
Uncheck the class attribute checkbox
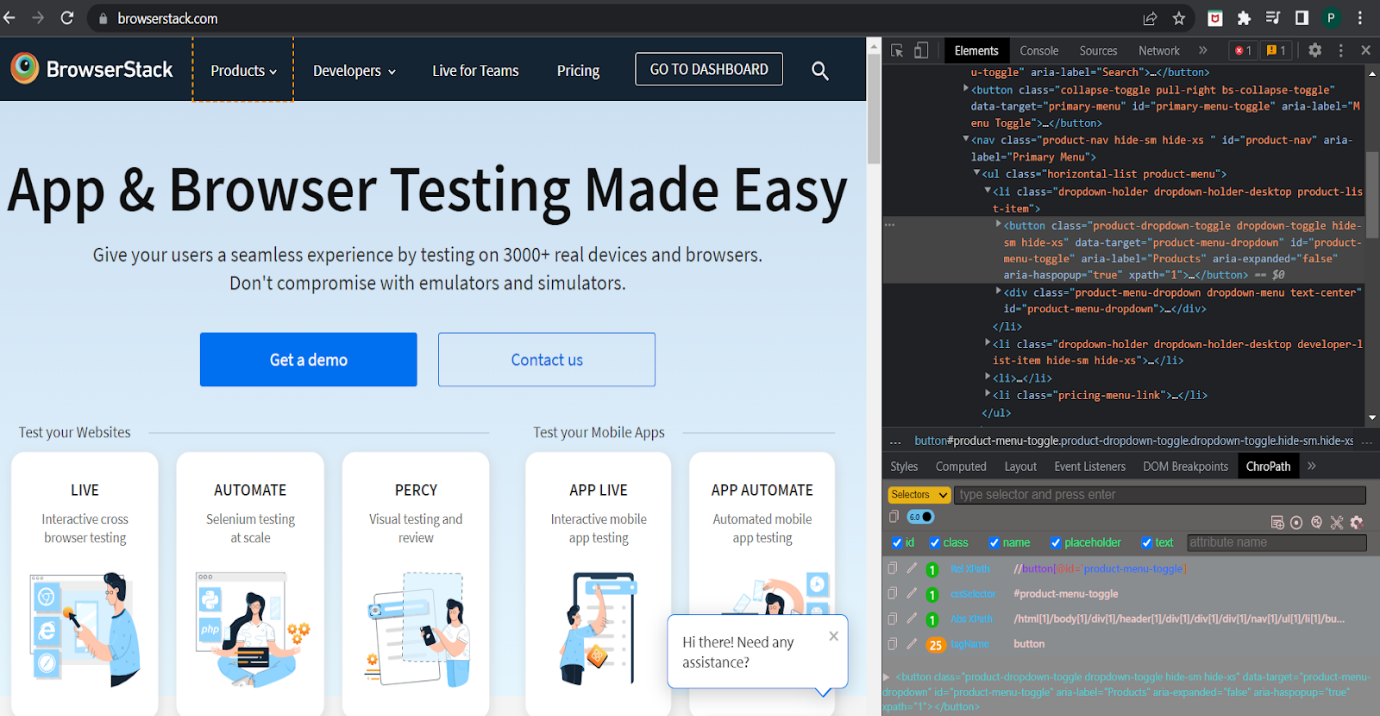(x=935, y=543)
